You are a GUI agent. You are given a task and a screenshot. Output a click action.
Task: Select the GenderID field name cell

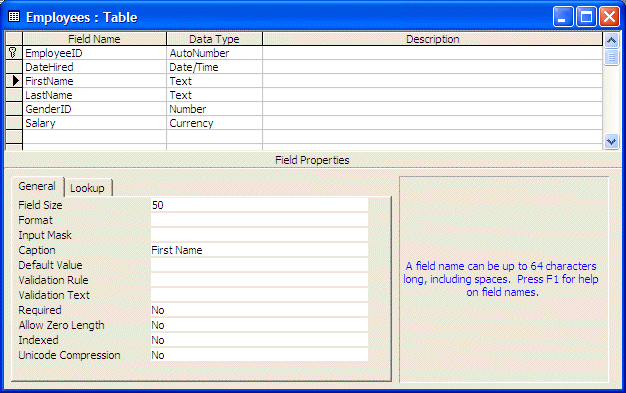point(94,109)
